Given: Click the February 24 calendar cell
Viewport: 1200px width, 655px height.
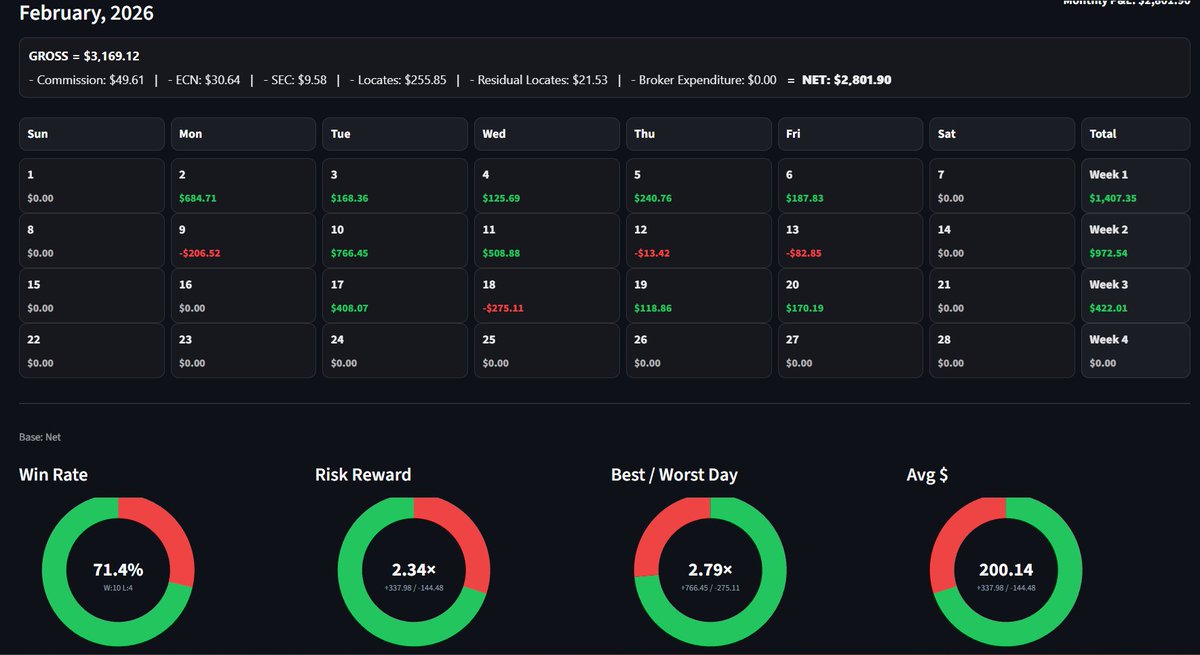Looking at the screenshot, I should (x=395, y=350).
